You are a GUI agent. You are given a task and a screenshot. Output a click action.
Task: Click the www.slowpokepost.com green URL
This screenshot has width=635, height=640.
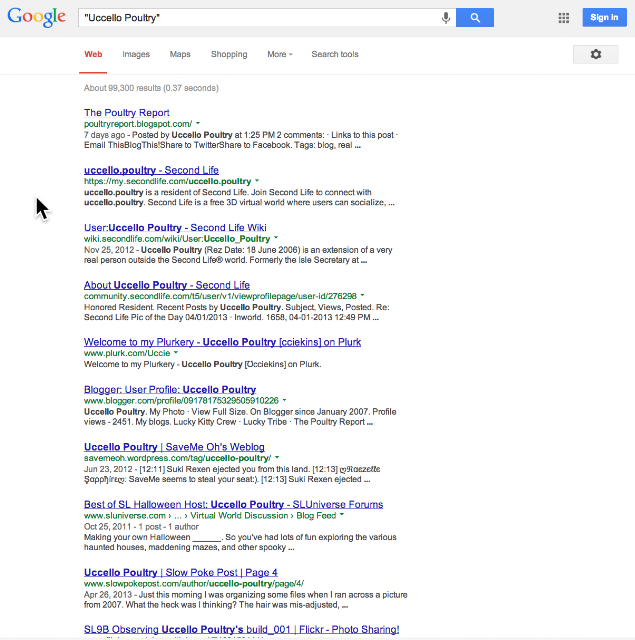point(194,584)
